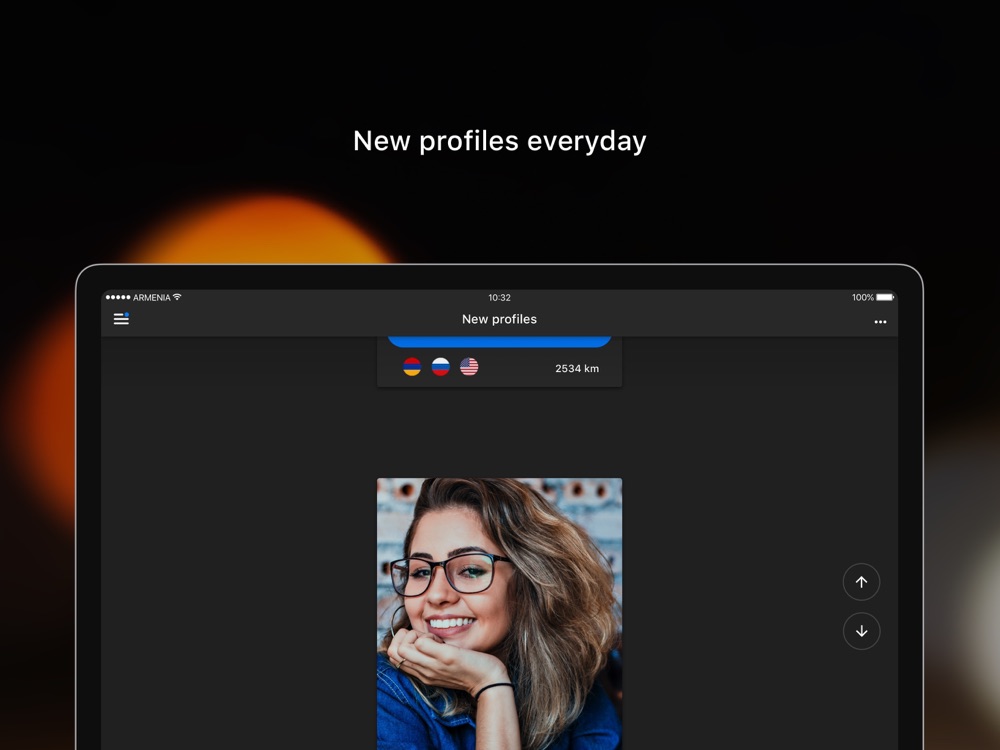Click the down arrow for next profile
Screen dimensions: 1000x750
(861, 631)
